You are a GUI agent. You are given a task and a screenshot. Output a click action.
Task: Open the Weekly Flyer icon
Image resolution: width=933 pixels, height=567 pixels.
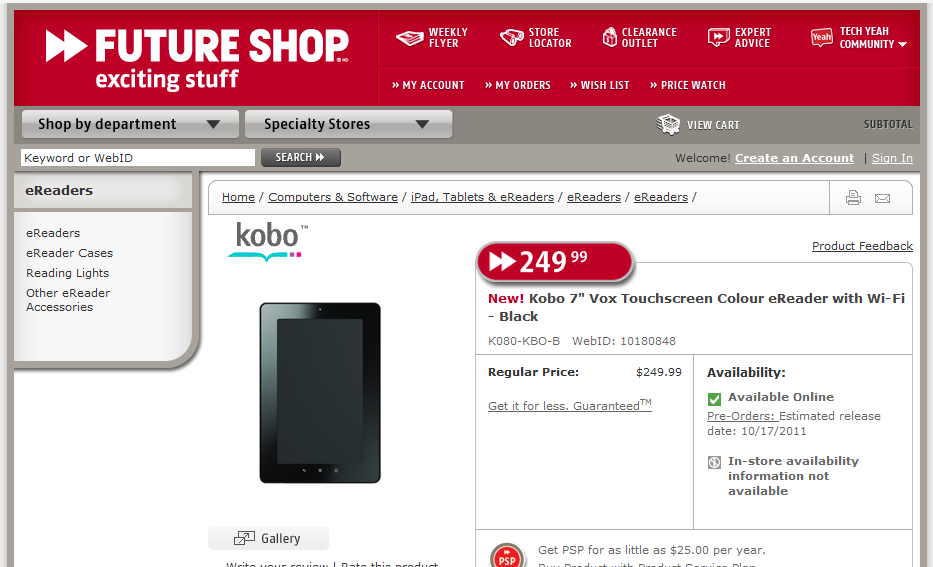409,38
